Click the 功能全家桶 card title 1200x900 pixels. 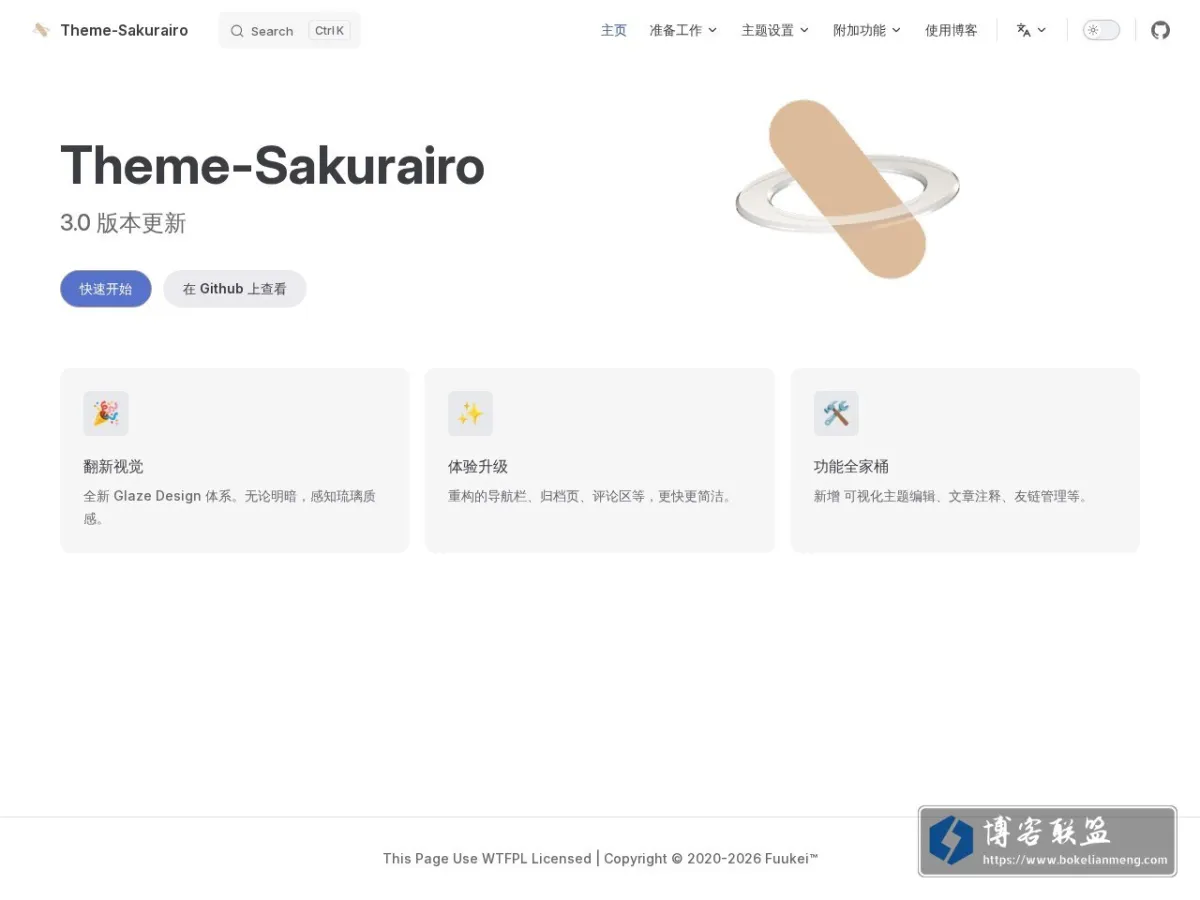[851, 466]
